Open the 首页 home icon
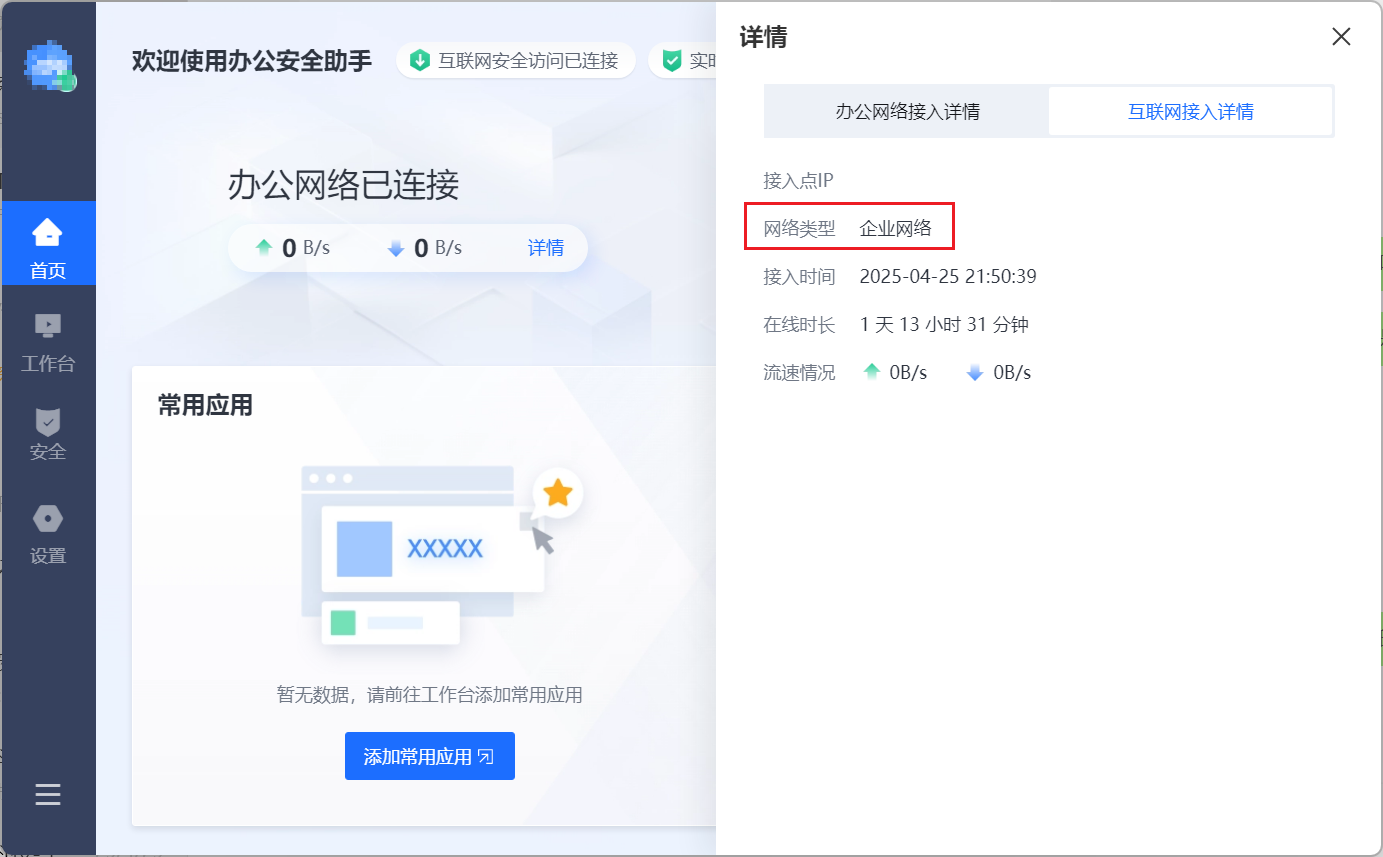 [47, 234]
